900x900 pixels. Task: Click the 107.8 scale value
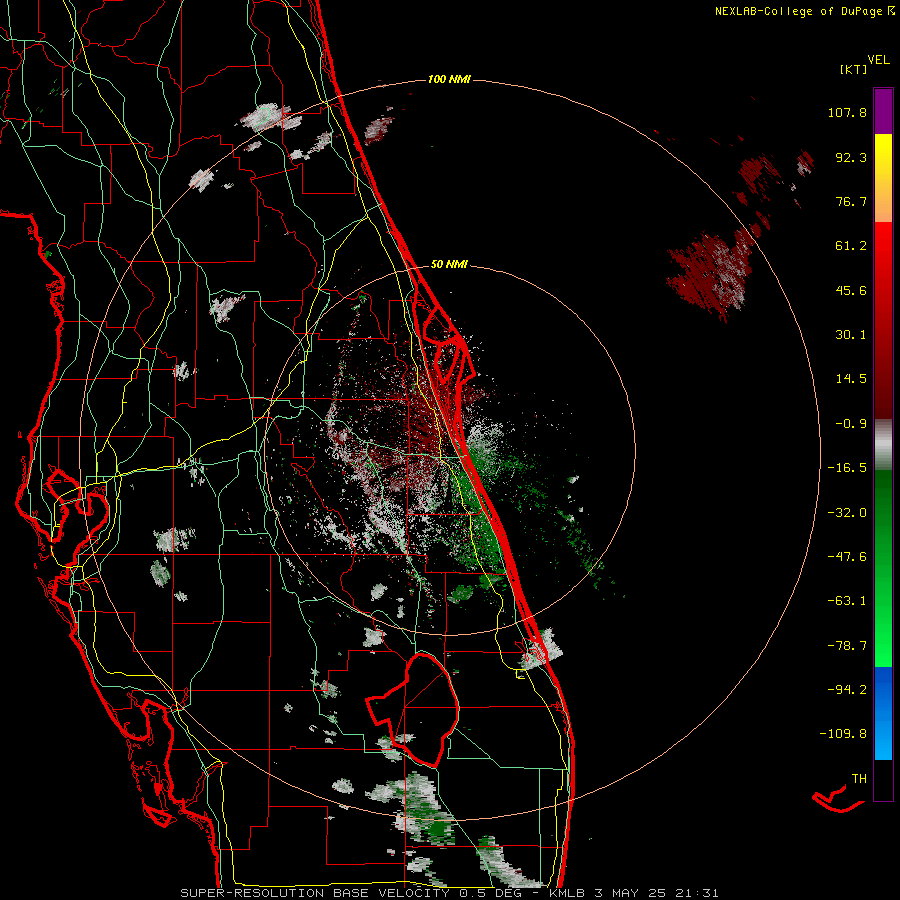847,112
